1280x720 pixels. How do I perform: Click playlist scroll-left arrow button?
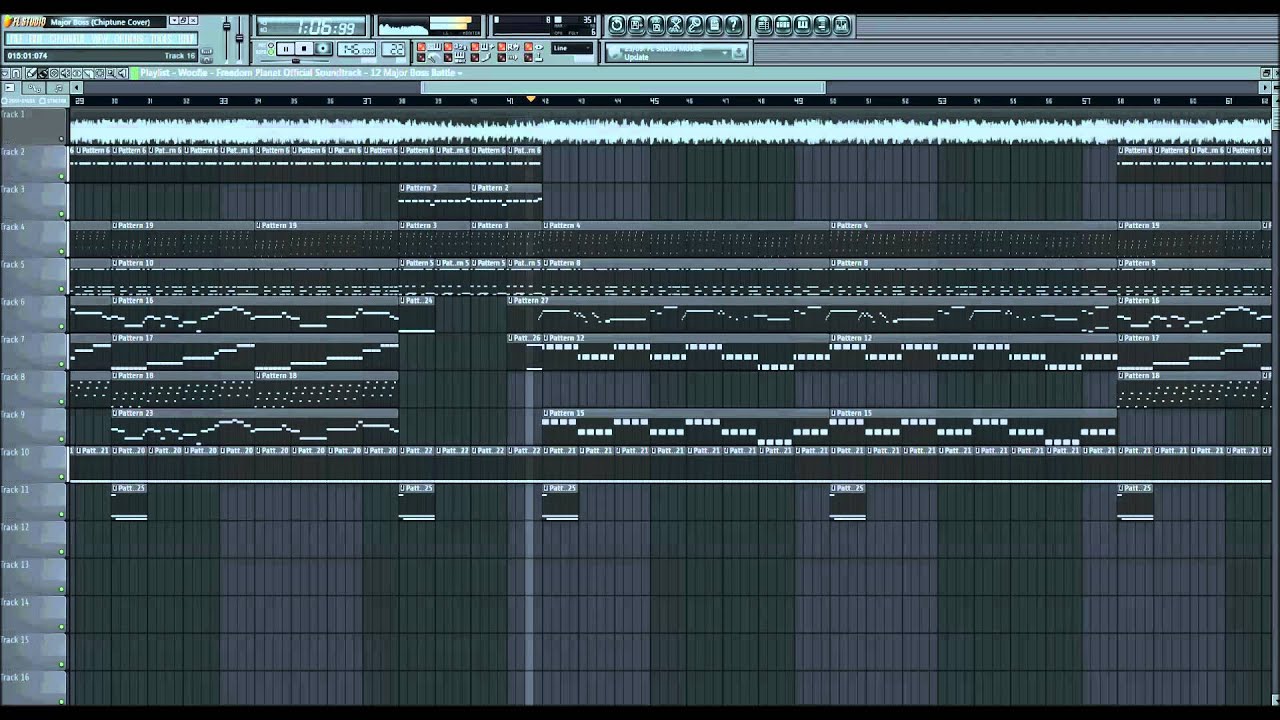point(77,87)
